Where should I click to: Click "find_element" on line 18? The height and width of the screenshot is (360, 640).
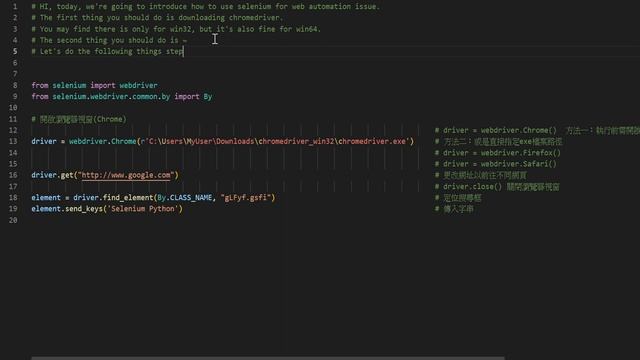pos(128,198)
